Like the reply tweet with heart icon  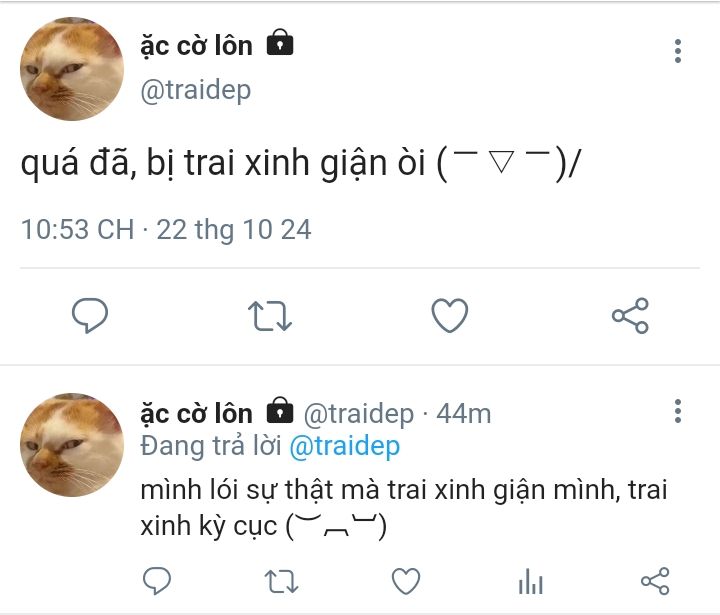coord(406,581)
